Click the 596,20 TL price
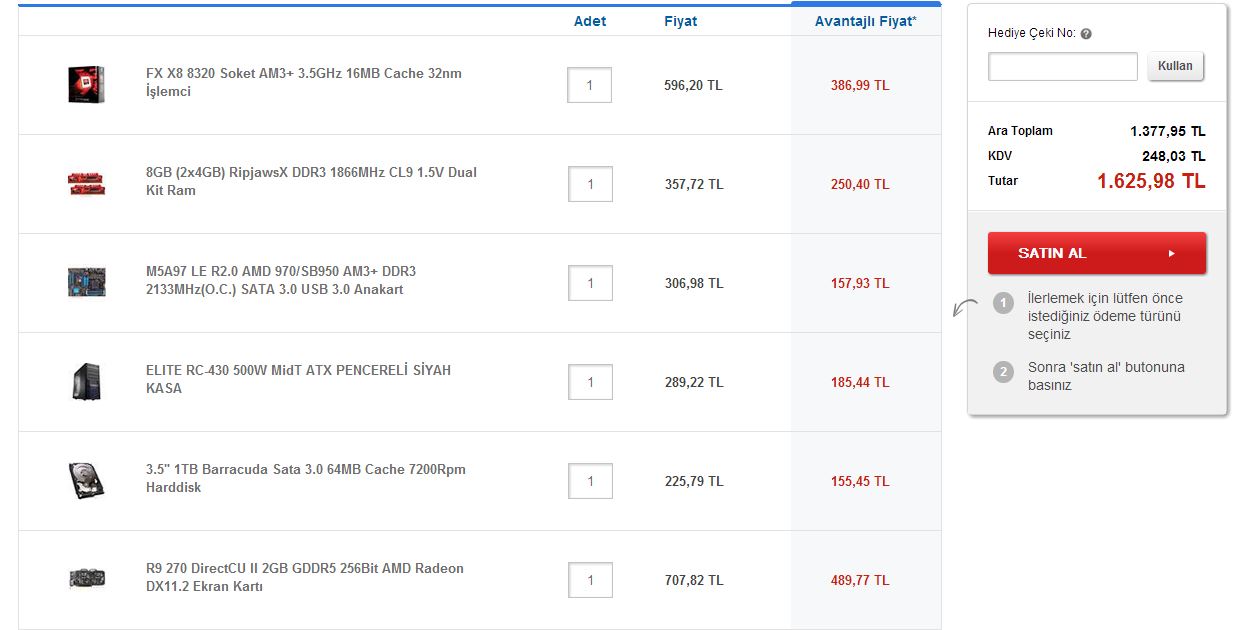This screenshot has height=630, width=1246. [693, 85]
